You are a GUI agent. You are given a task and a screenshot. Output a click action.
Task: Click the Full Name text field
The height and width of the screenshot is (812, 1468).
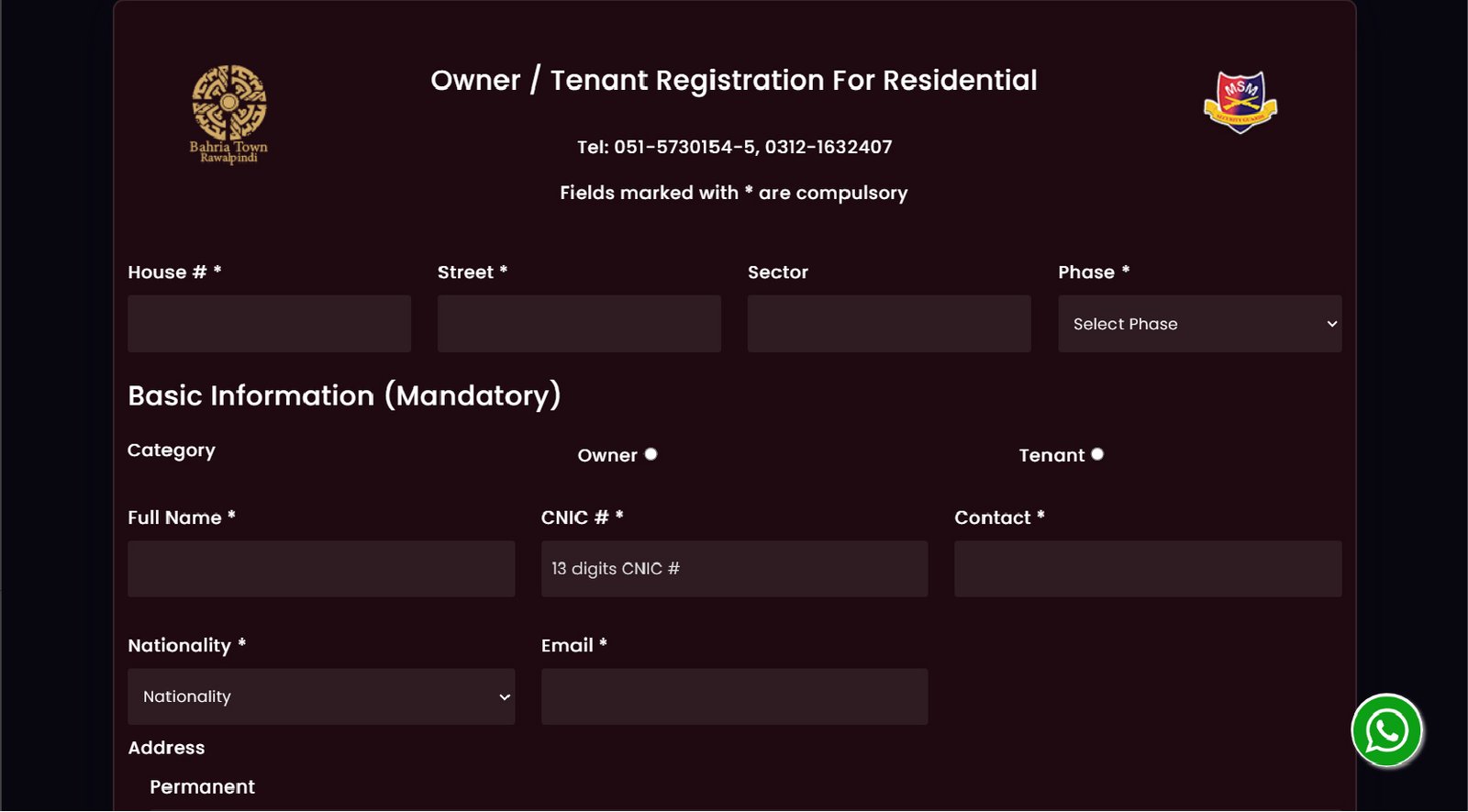point(321,569)
